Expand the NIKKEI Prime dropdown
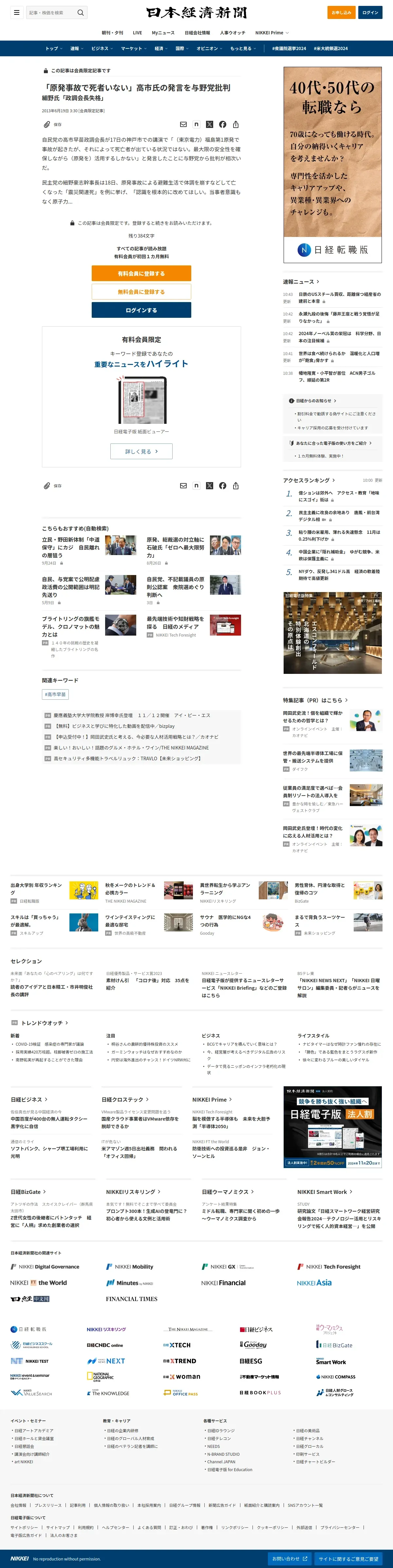Viewport: 393px width, 1568px height. coord(272,33)
